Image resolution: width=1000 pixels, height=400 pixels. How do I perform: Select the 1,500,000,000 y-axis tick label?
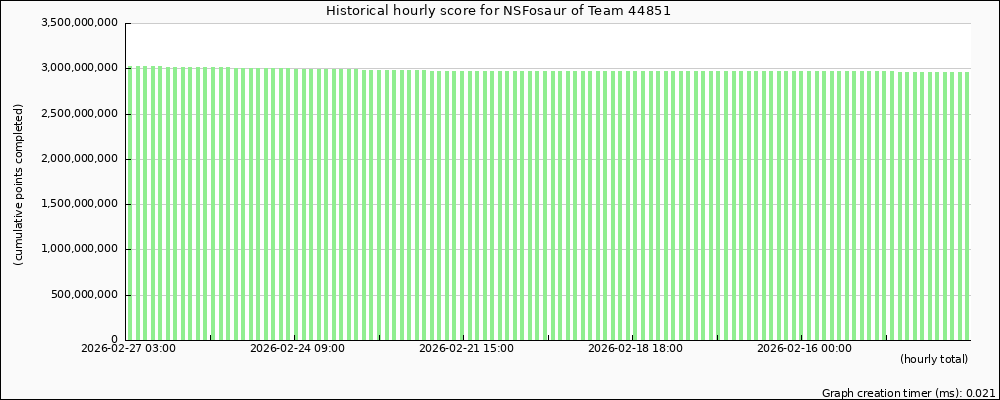click(x=79, y=204)
